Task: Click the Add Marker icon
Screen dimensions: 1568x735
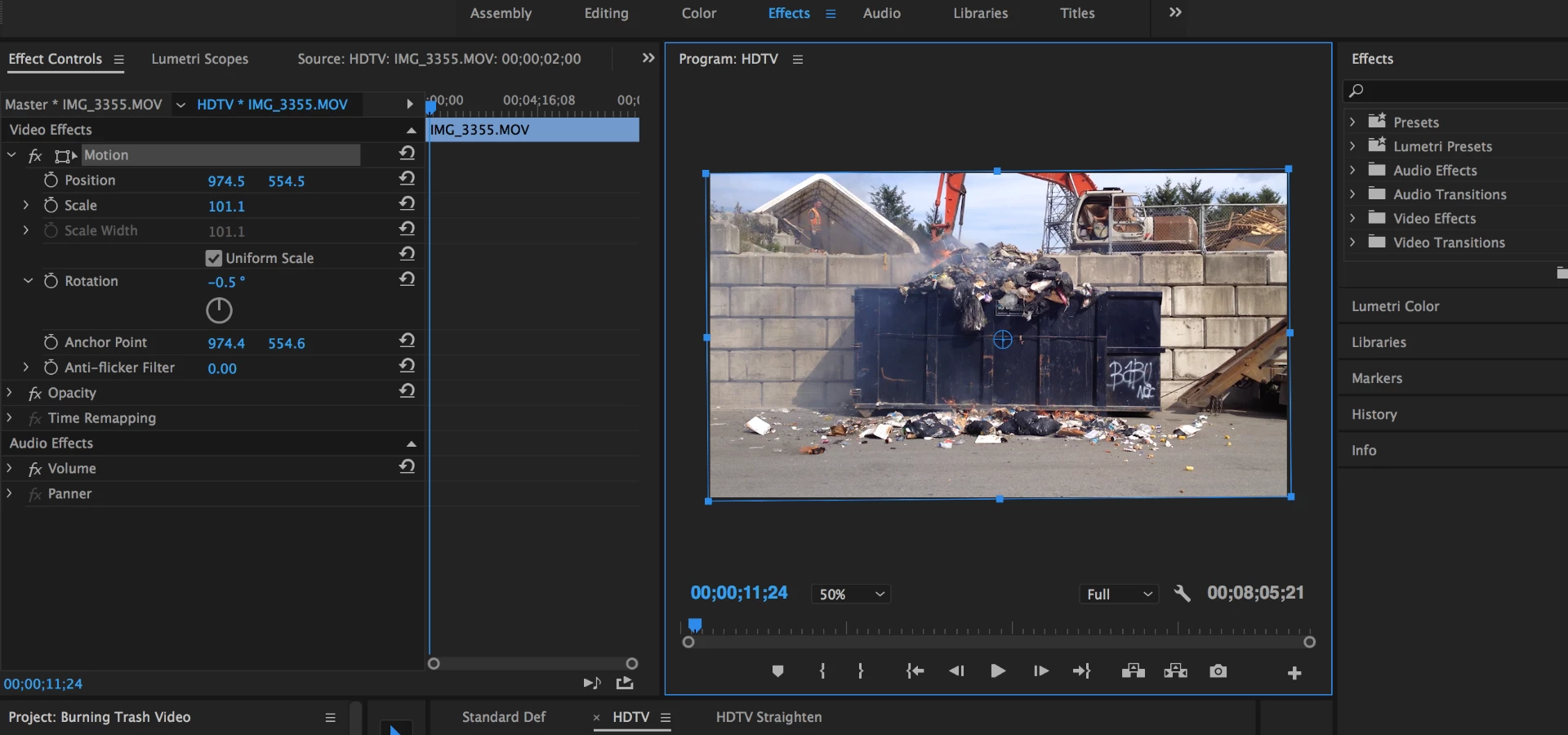Action: [x=777, y=671]
